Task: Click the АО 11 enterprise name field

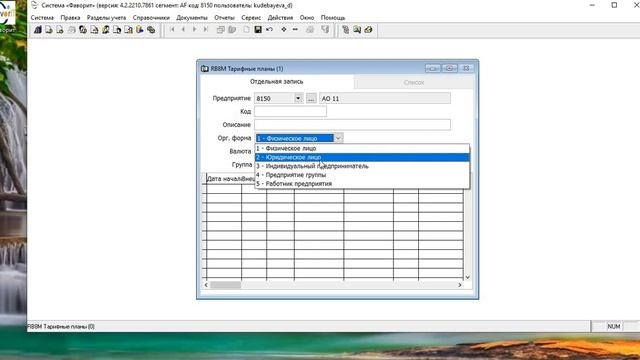Action: tap(385, 98)
